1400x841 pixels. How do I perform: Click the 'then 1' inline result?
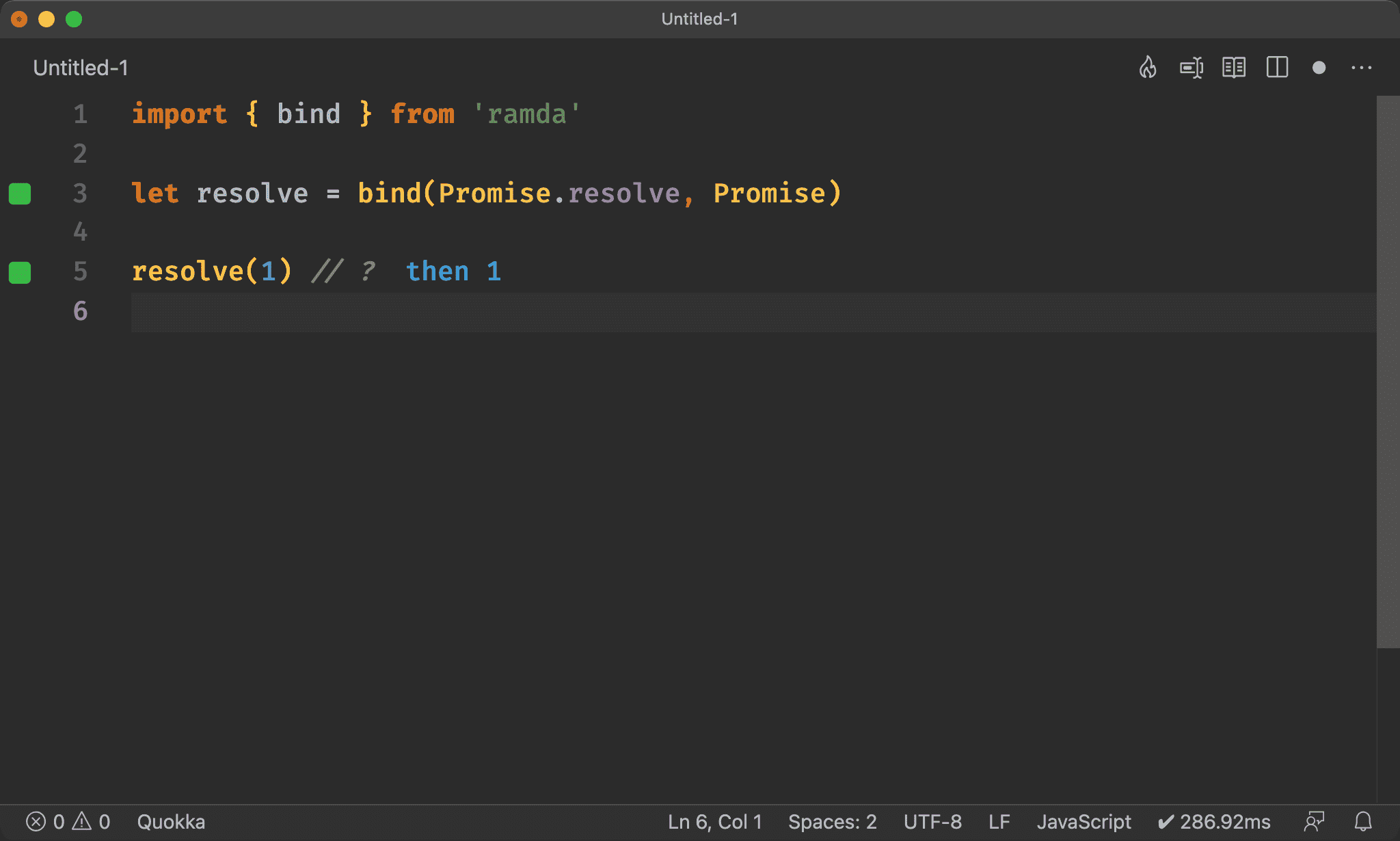(x=454, y=272)
